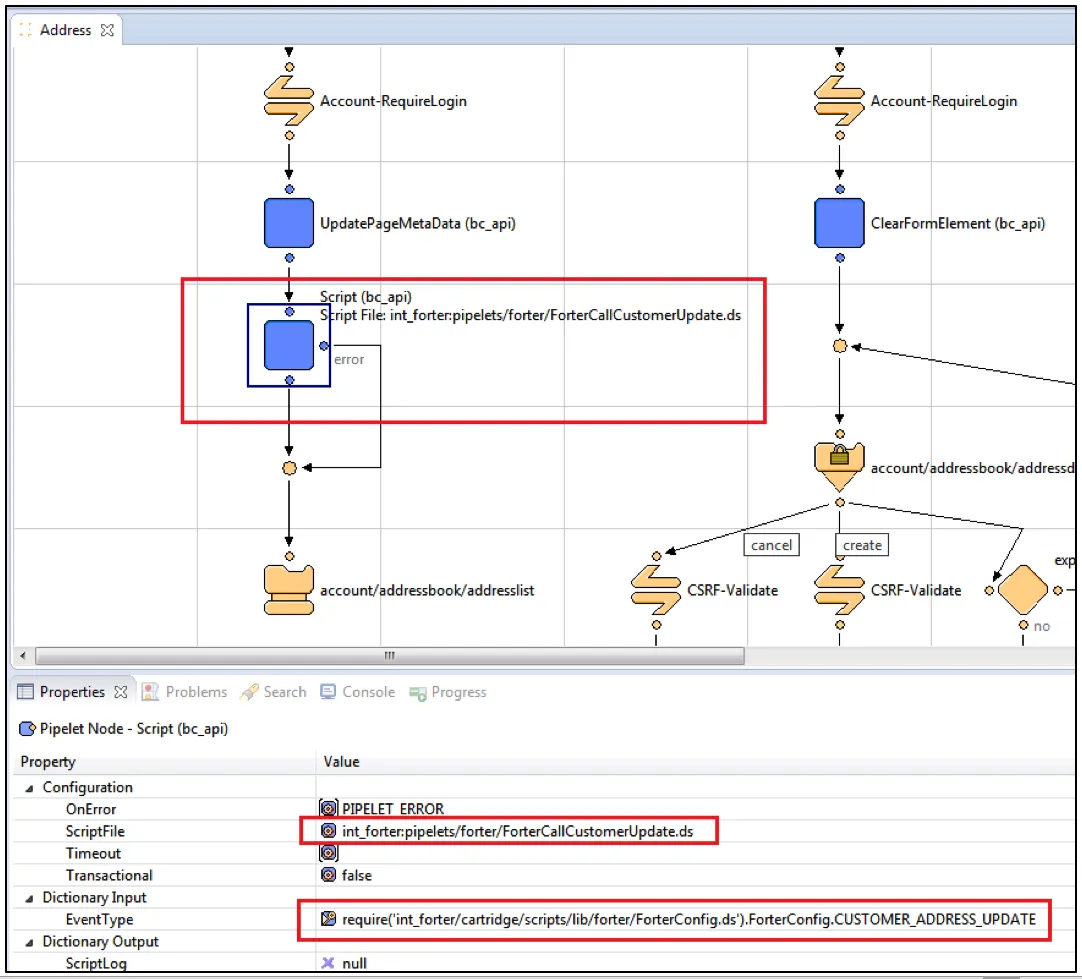Click the error transition label
The height and width of the screenshot is (979, 1082).
click(x=349, y=359)
